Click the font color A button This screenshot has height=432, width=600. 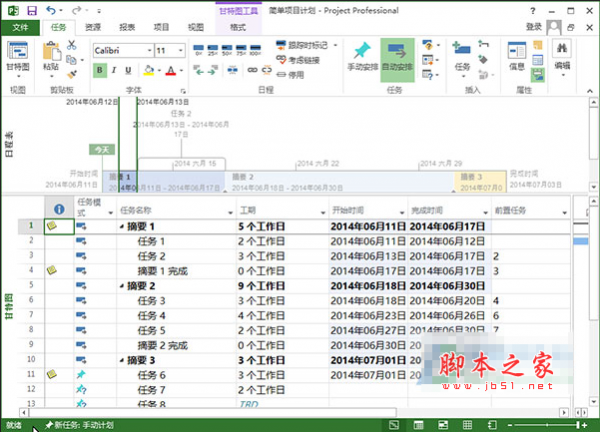point(169,70)
